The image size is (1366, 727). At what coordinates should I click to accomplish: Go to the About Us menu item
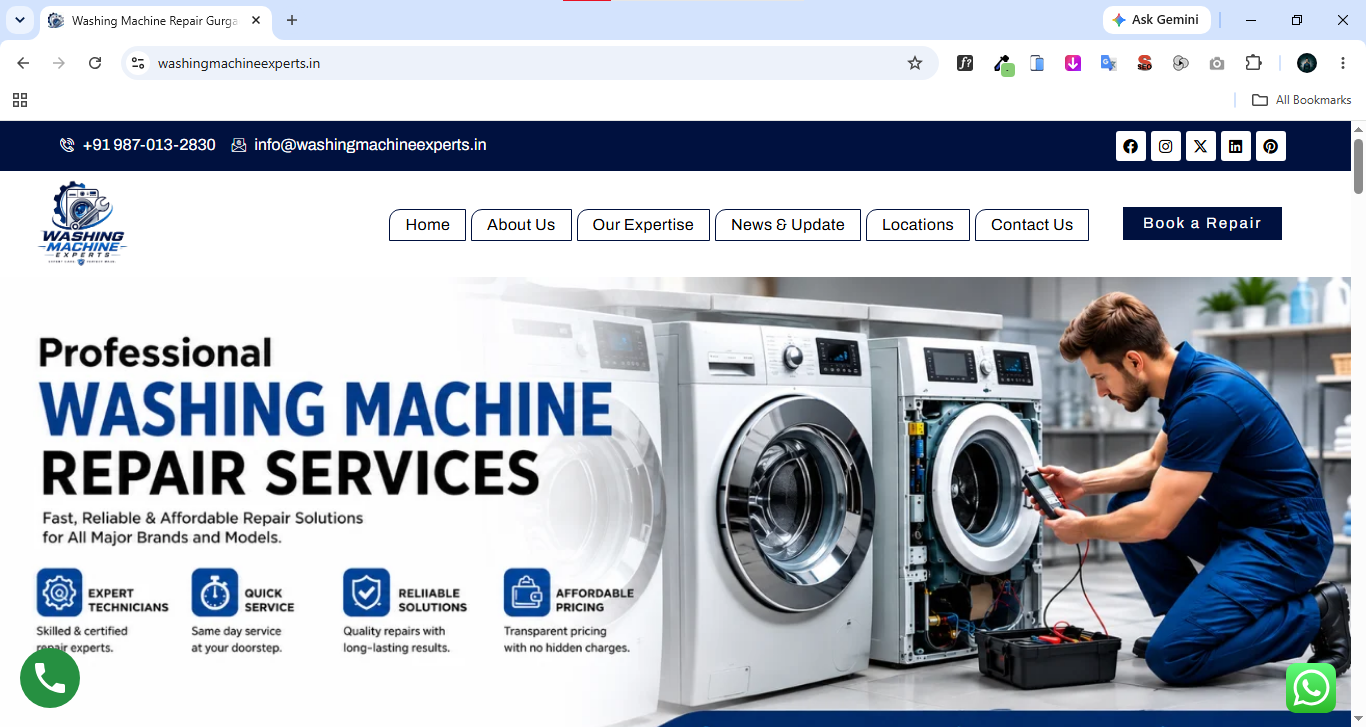click(x=521, y=225)
